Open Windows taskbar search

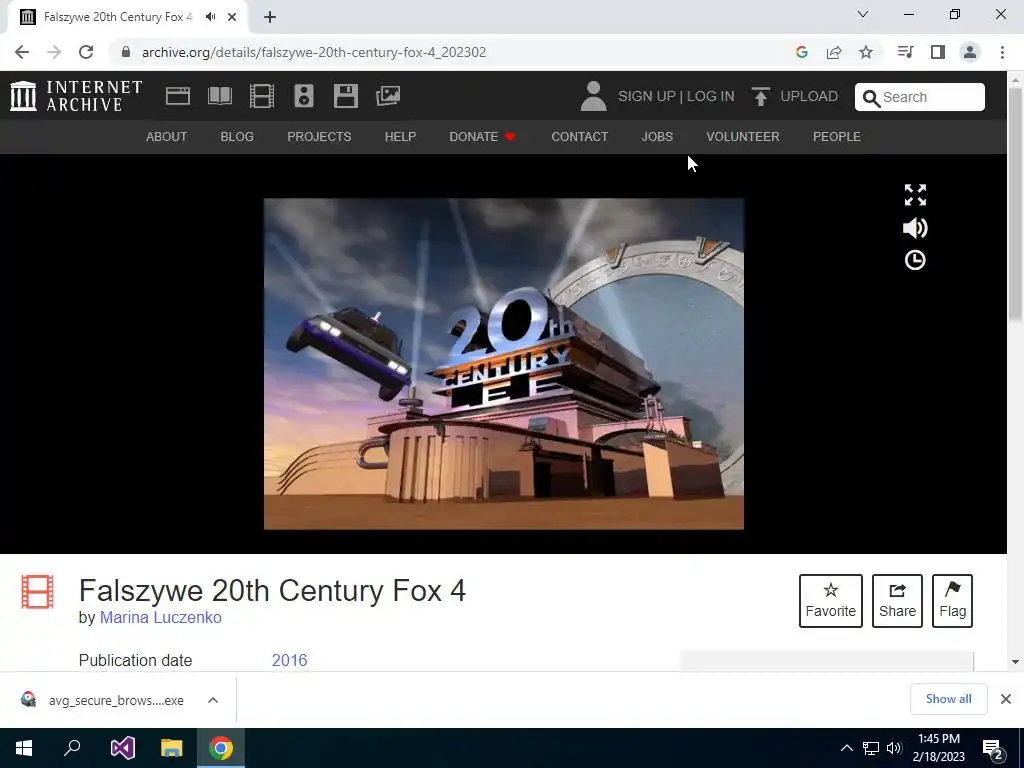click(x=72, y=748)
